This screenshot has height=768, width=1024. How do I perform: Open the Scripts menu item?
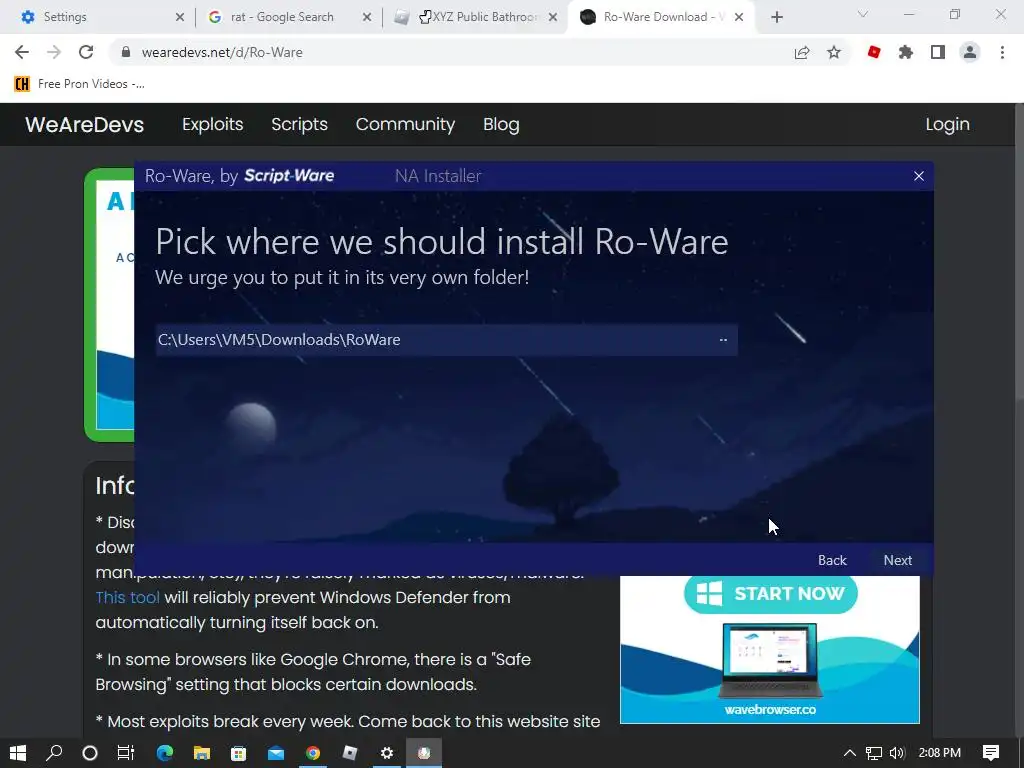[299, 124]
